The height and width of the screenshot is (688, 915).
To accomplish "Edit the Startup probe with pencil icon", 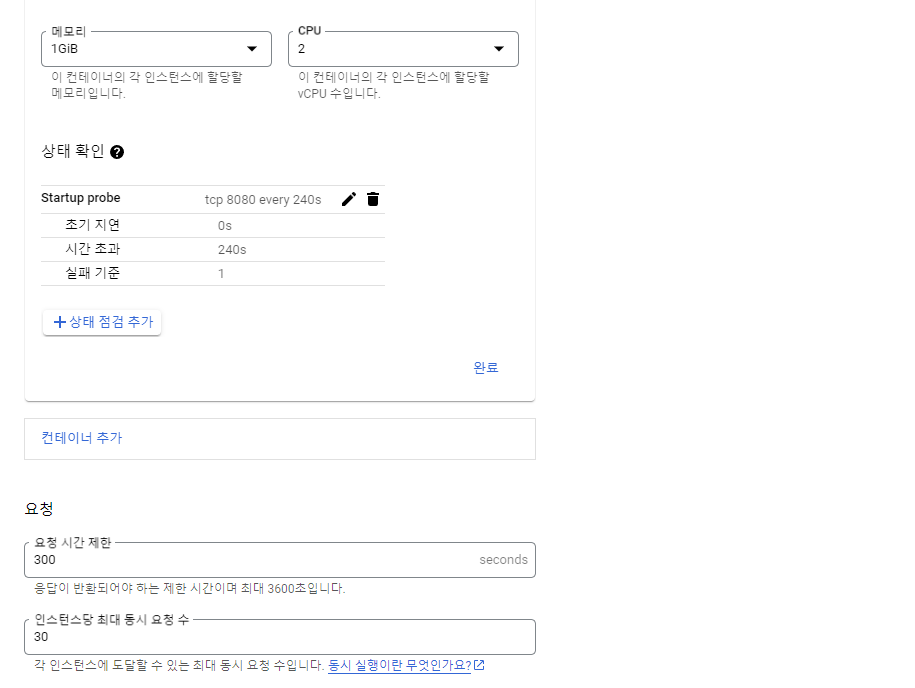I will pyautogui.click(x=349, y=200).
